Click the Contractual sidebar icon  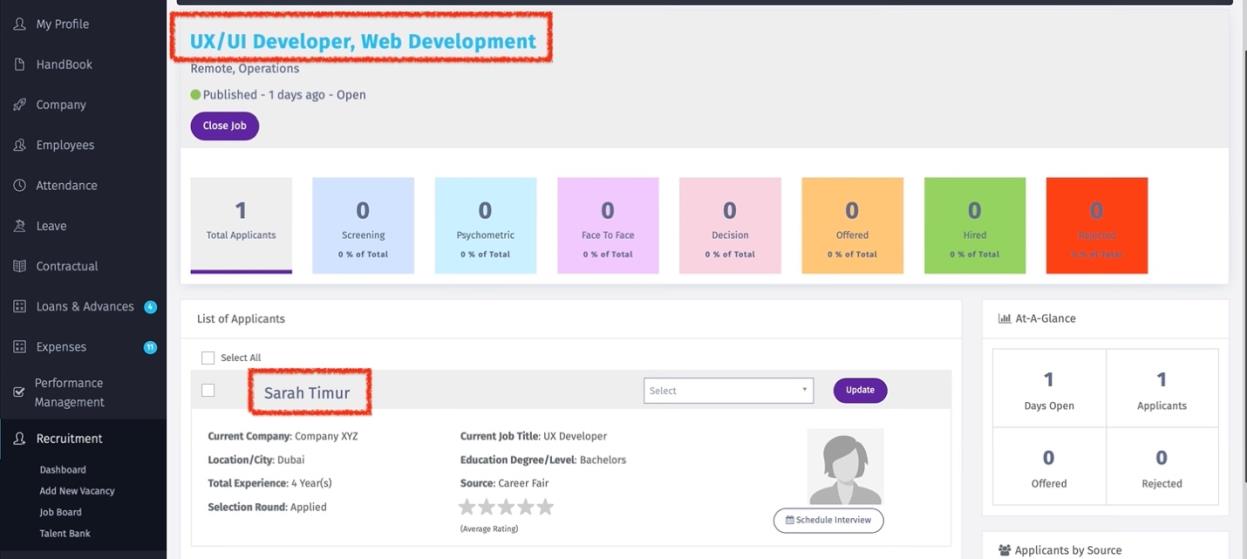click(x=19, y=267)
